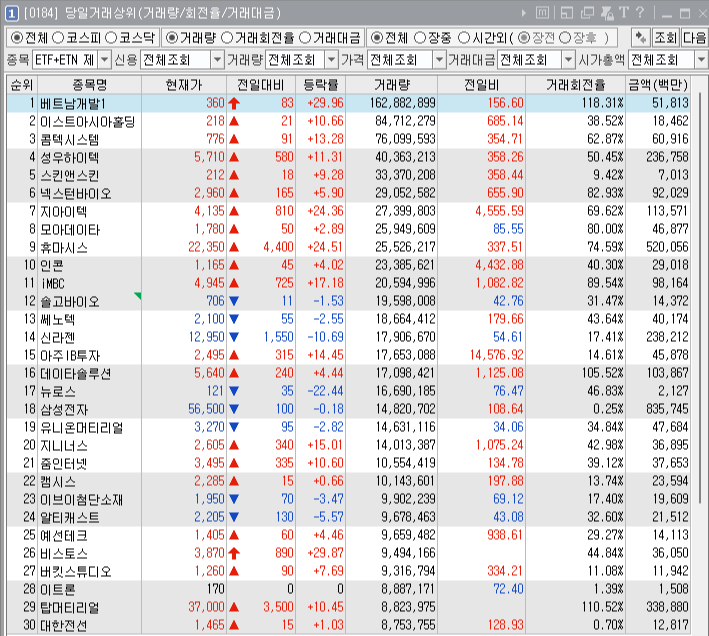709x636 pixels.
Task: Open the 신용 전체조회 dropdown
Action: (x=217, y=60)
